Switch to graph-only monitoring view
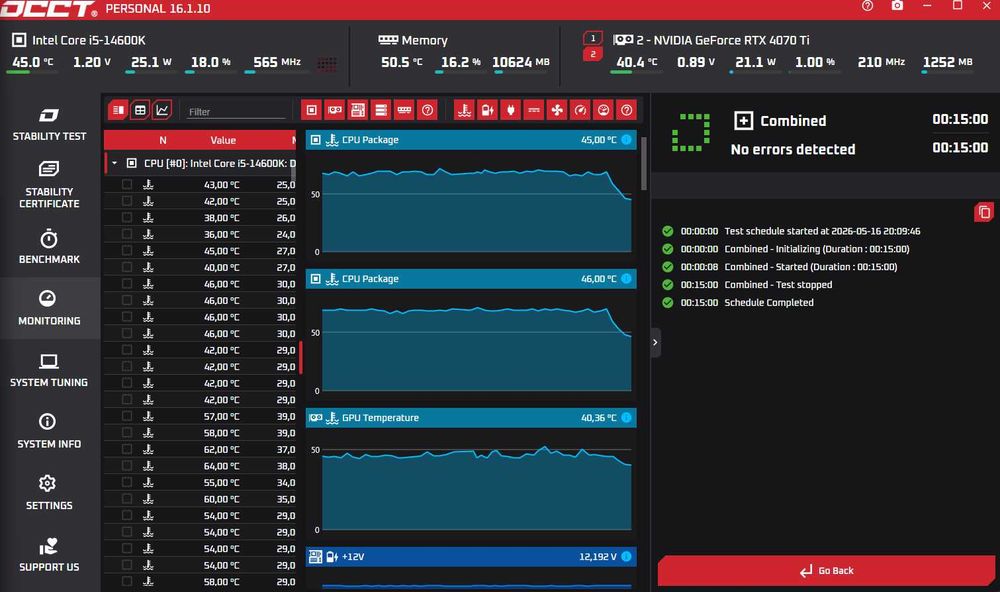This screenshot has width=1000, height=592. coord(162,110)
